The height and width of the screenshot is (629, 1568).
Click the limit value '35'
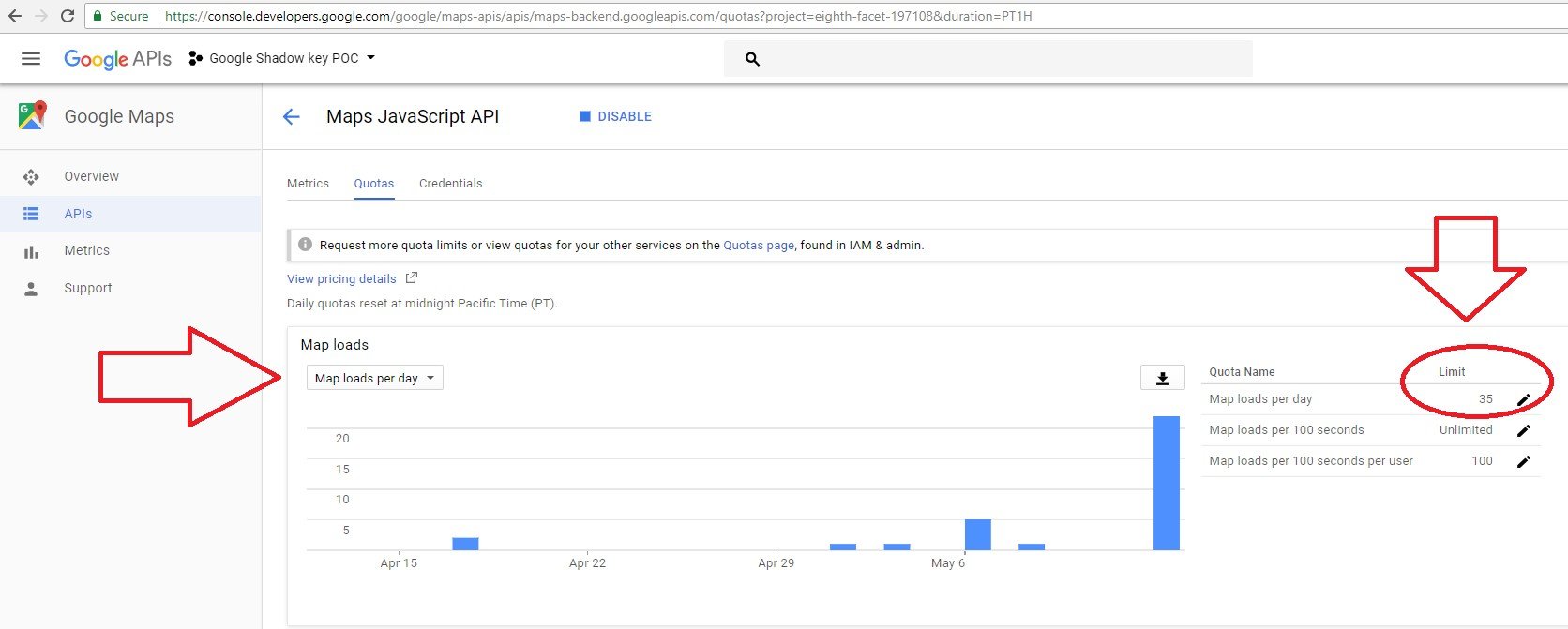point(1485,399)
